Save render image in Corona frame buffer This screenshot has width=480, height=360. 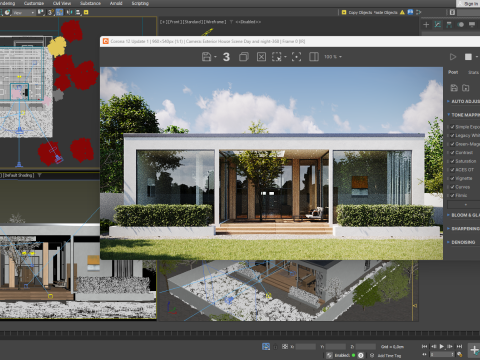tap(206, 57)
